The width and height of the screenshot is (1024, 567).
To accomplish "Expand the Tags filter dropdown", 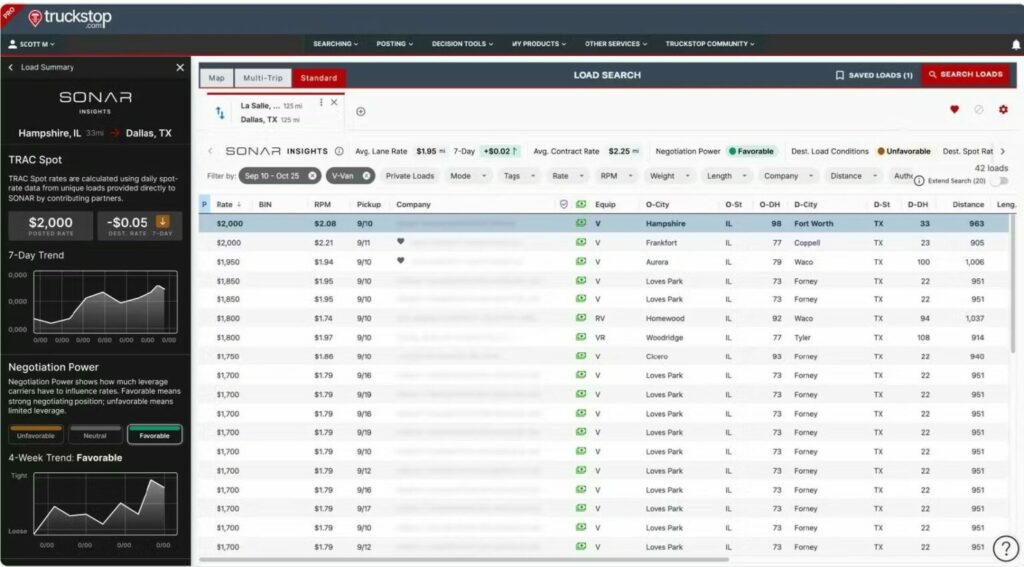I will pos(519,176).
